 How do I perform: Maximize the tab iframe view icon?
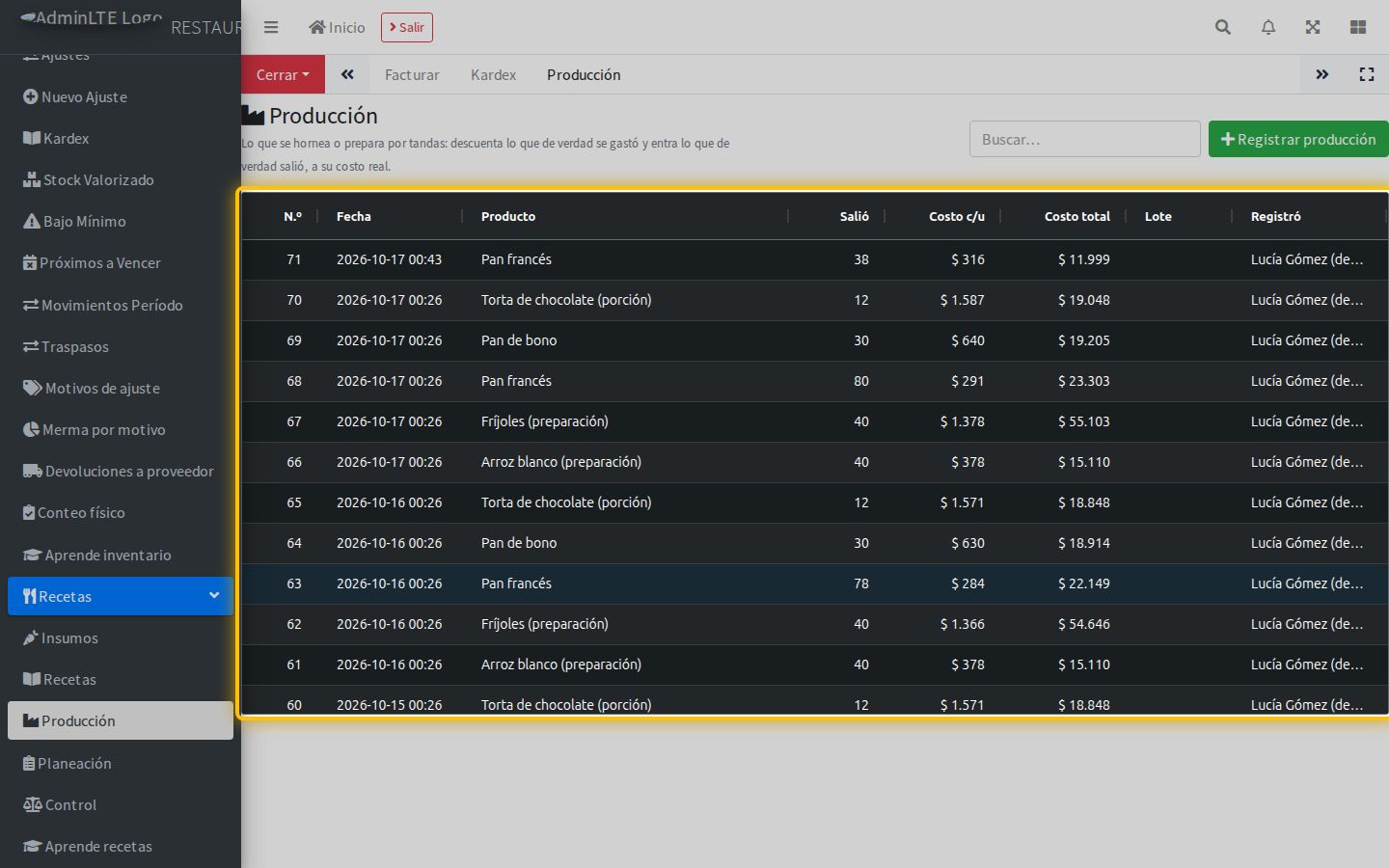coord(1367,74)
